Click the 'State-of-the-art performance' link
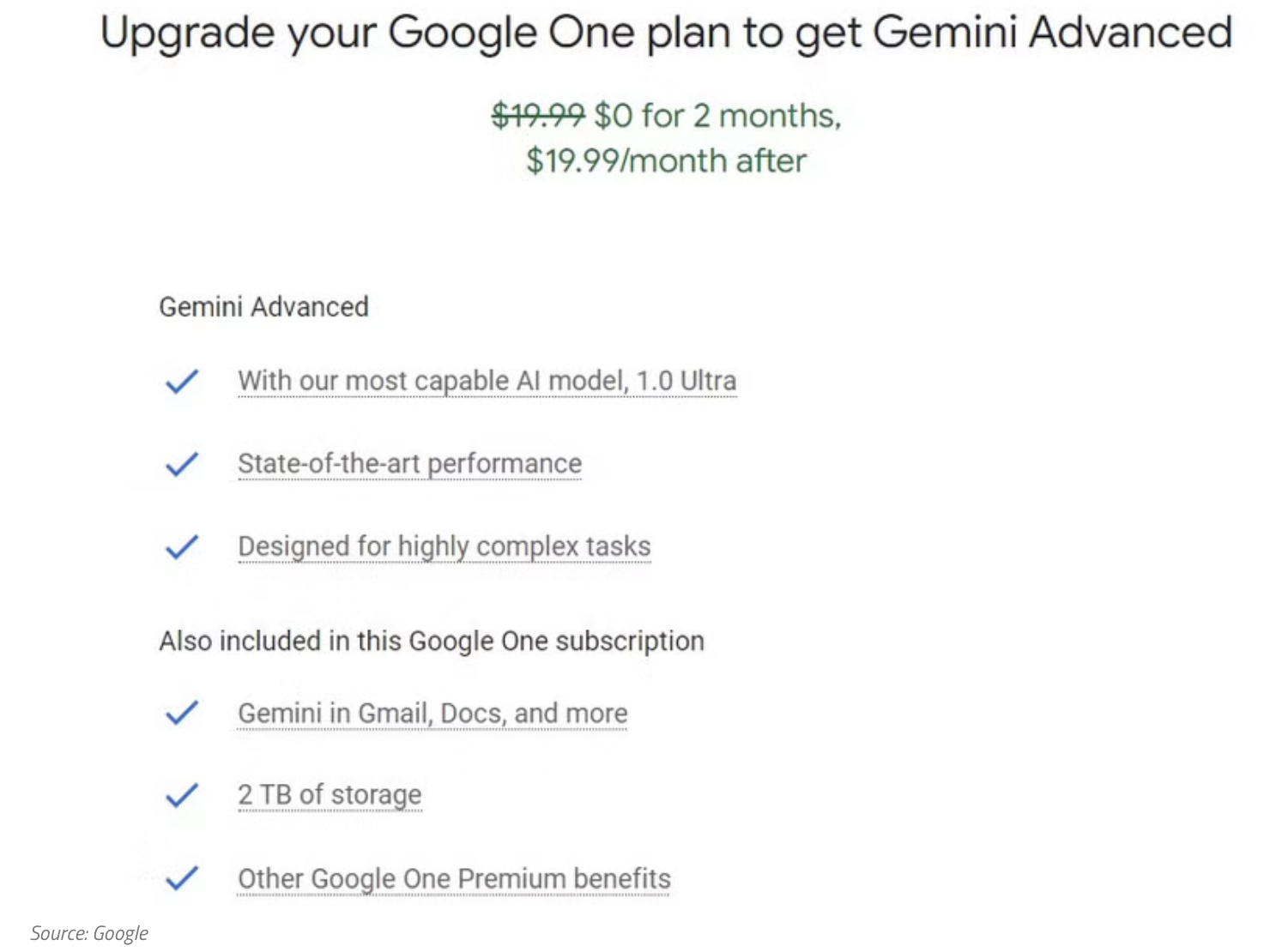 tap(409, 464)
